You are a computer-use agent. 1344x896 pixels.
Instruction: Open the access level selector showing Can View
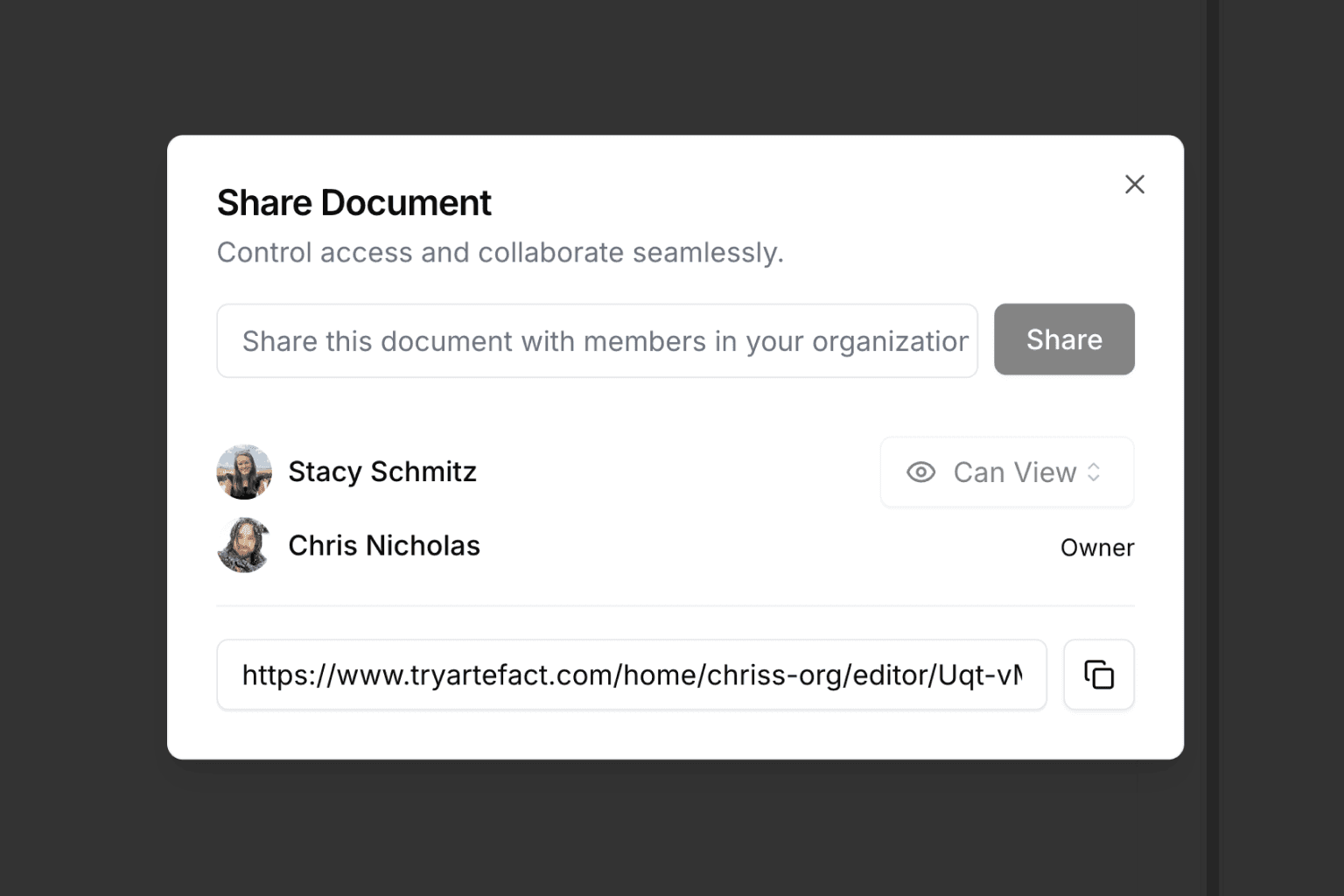(1006, 472)
